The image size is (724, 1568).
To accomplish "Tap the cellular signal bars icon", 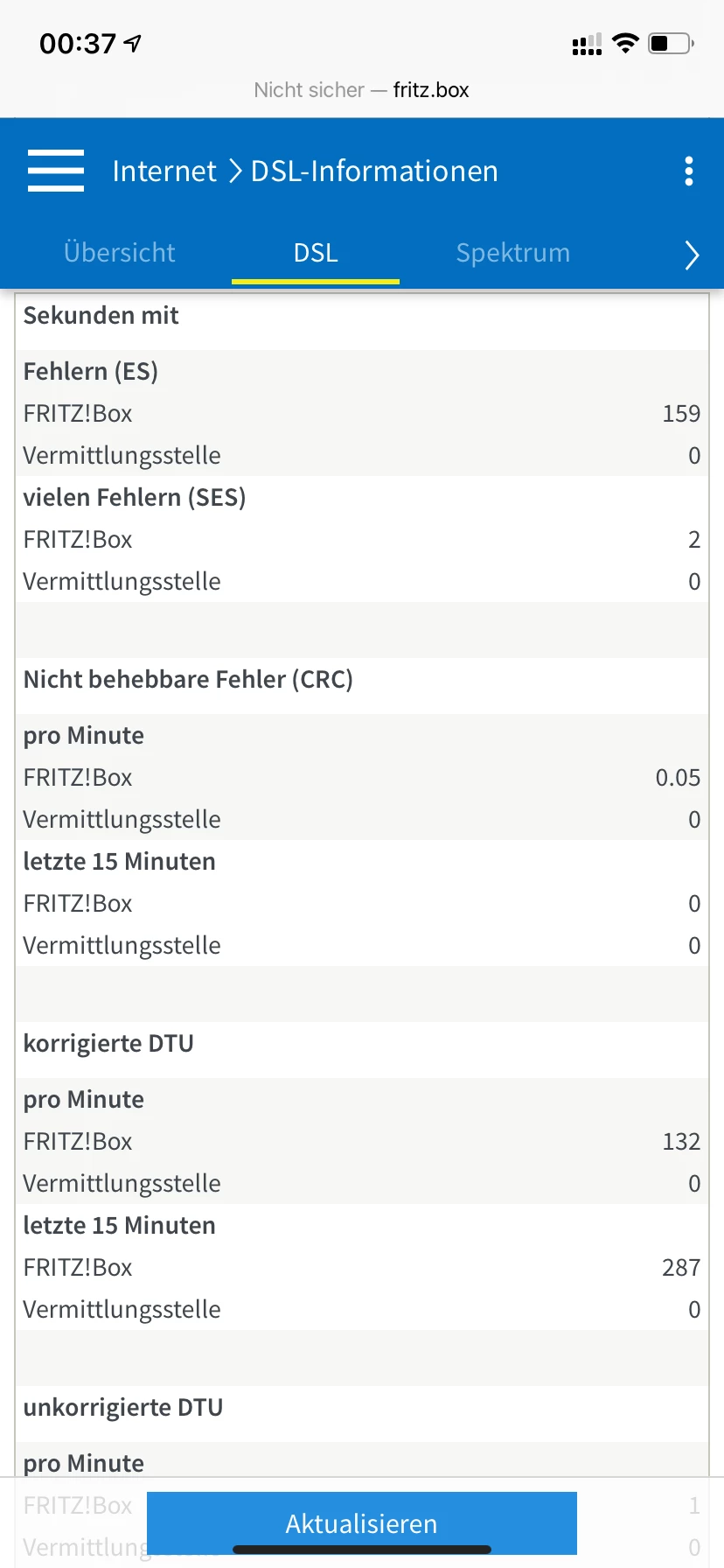I will pos(587,45).
